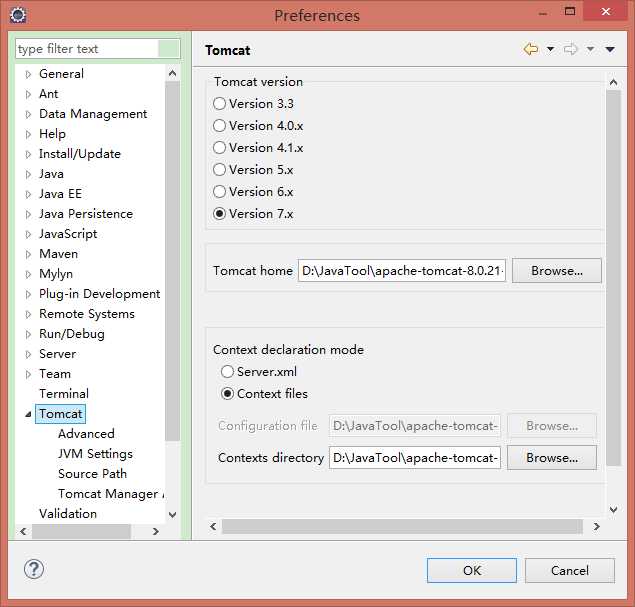Expand the Java tree node
Image resolution: width=635 pixels, height=607 pixels.
[28, 174]
